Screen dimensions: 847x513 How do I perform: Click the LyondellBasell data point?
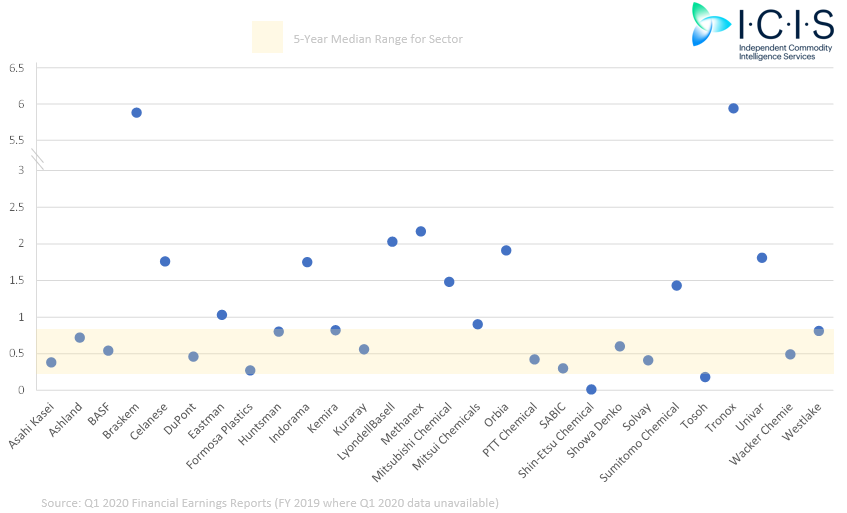pos(392,242)
